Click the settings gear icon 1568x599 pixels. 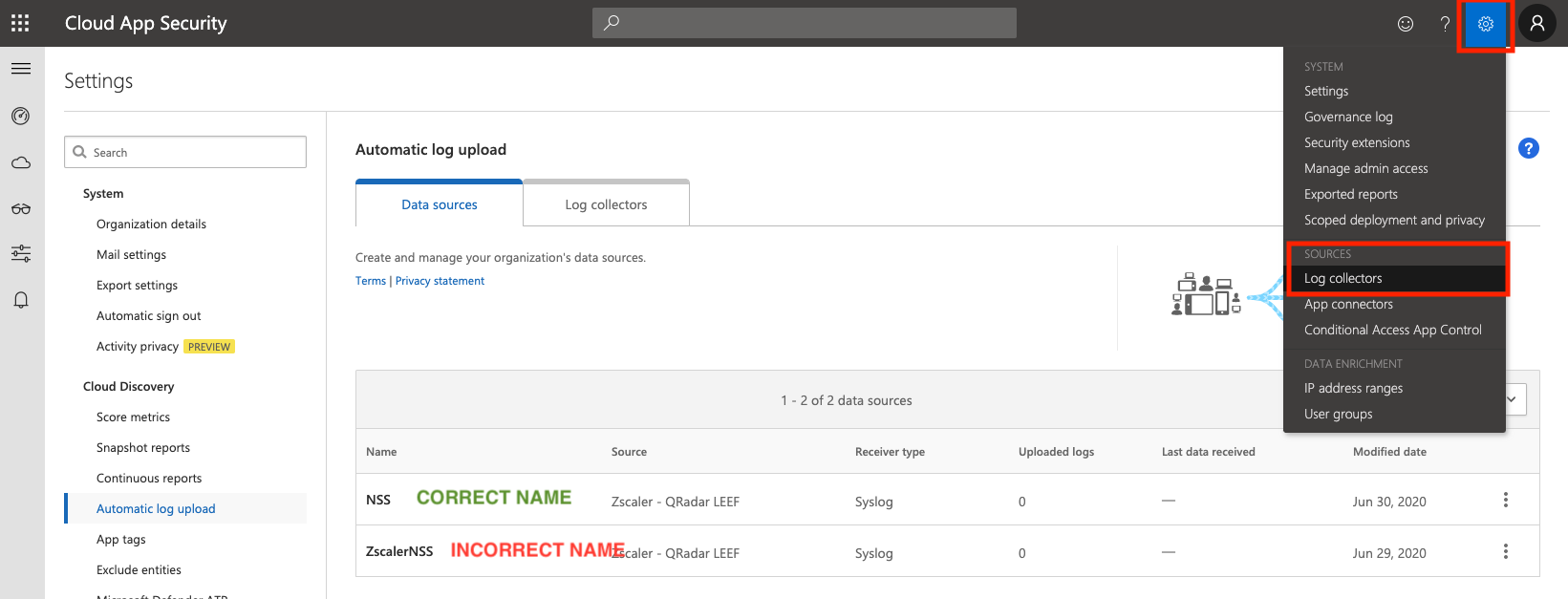1485,24
